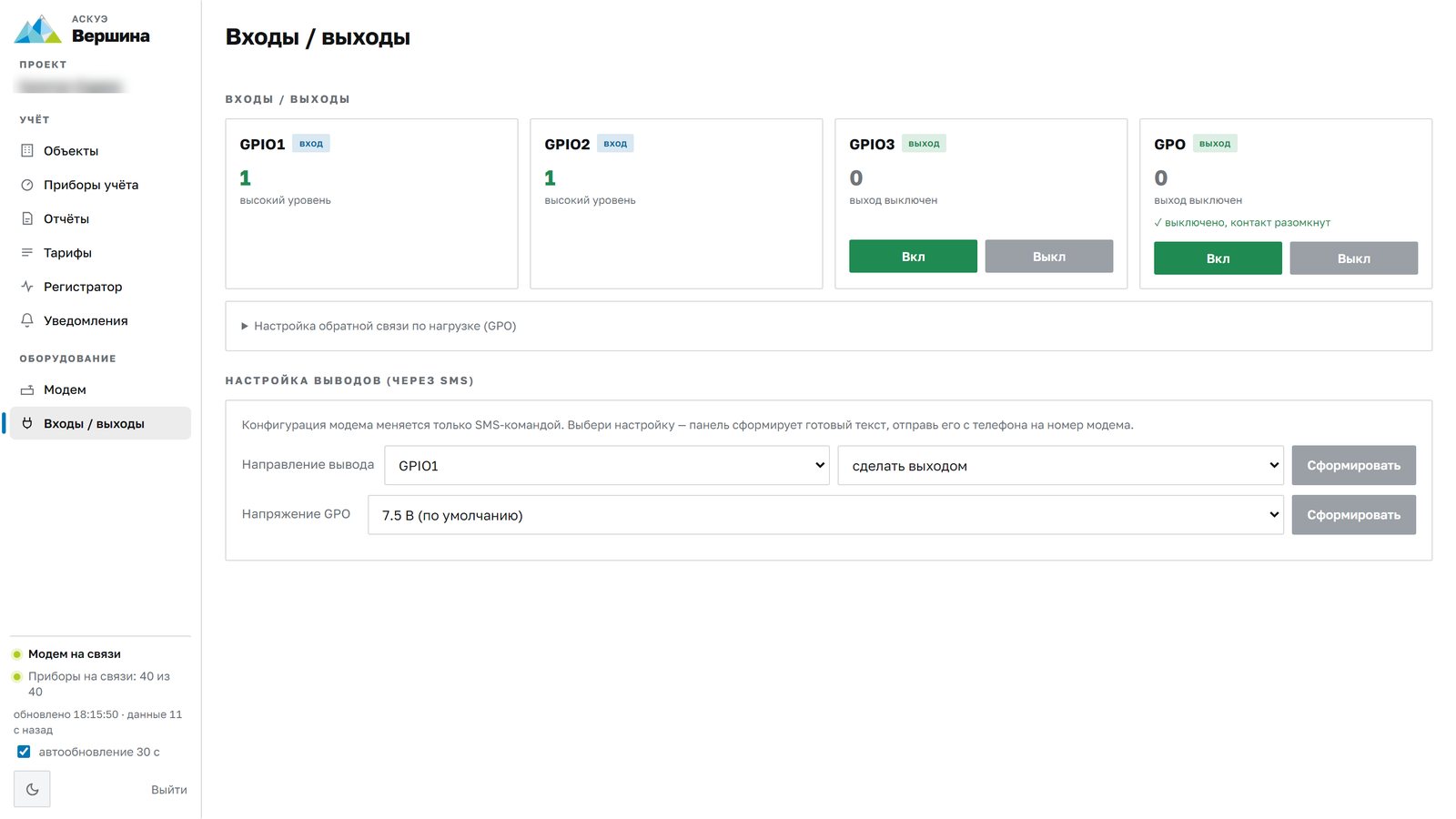Uncheck the автообновление 30 с checkbox
The width and height of the screenshot is (1456, 819).
tap(24, 752)
